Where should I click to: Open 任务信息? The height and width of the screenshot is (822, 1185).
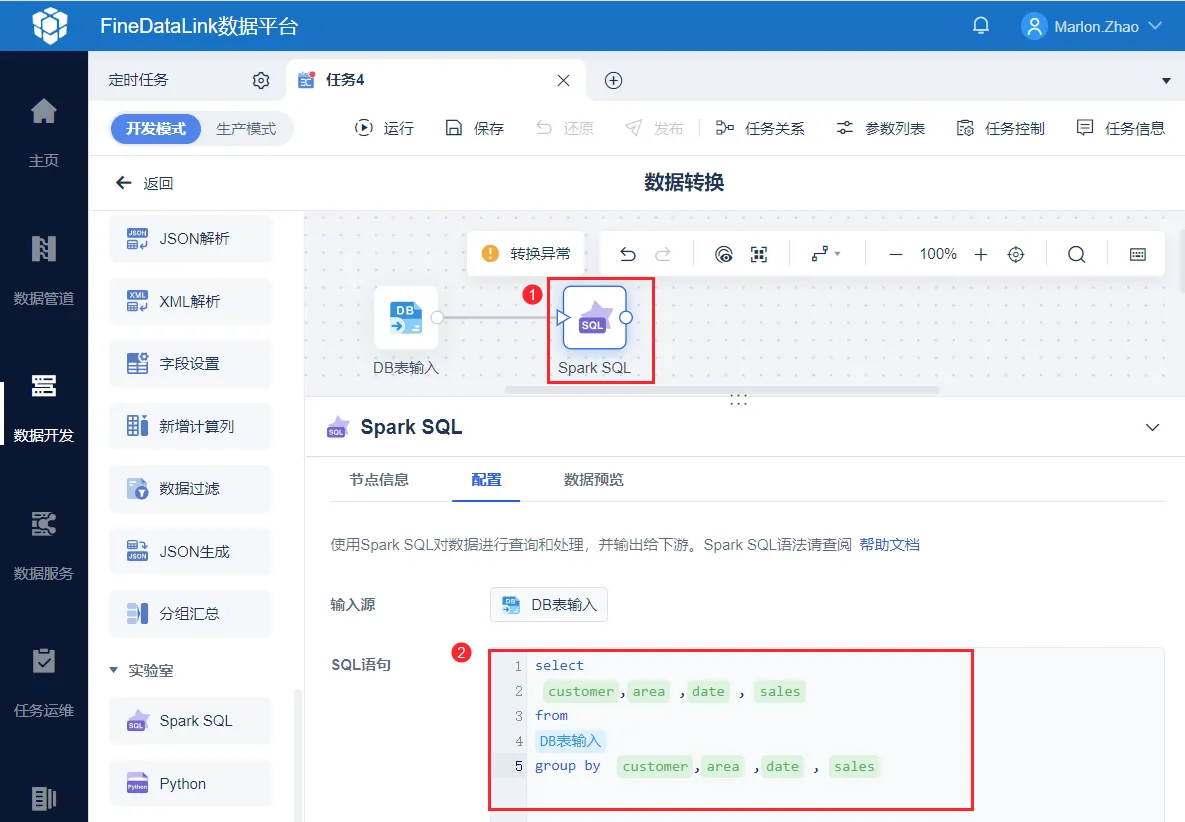click(x=1121, y=128)
